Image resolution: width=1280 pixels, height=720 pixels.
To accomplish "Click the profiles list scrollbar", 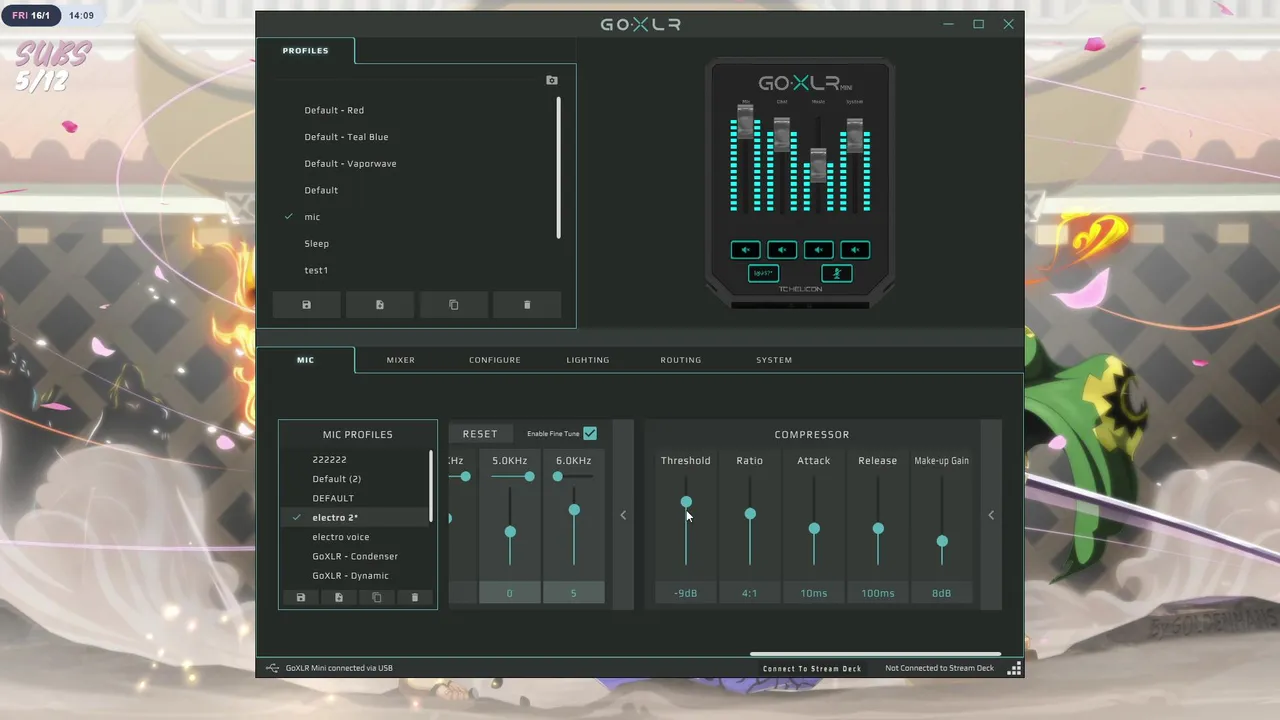I will [x=558, y=168].
